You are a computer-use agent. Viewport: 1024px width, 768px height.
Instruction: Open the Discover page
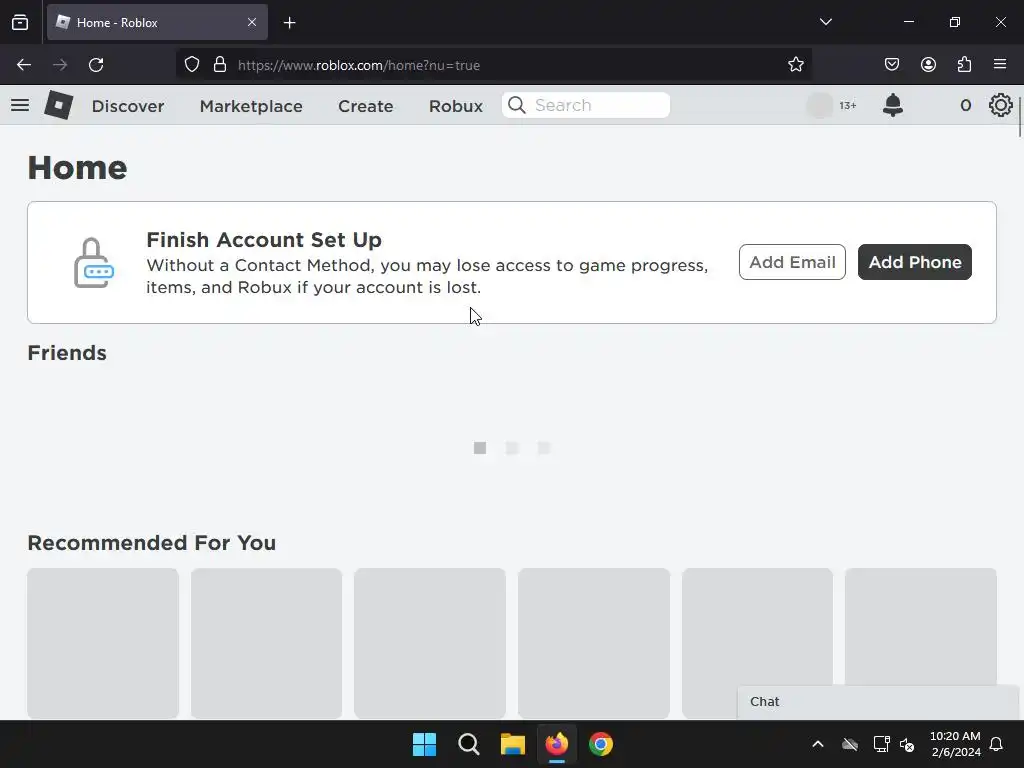[128, 106]
